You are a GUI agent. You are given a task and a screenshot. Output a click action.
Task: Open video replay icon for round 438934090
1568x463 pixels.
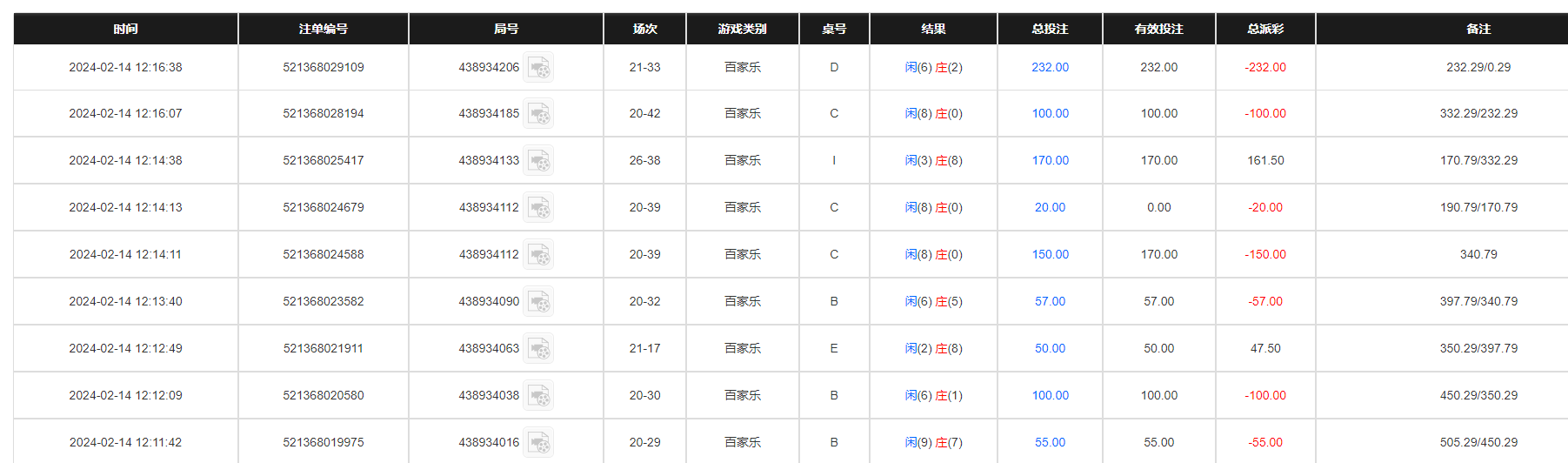pos(538,301)
